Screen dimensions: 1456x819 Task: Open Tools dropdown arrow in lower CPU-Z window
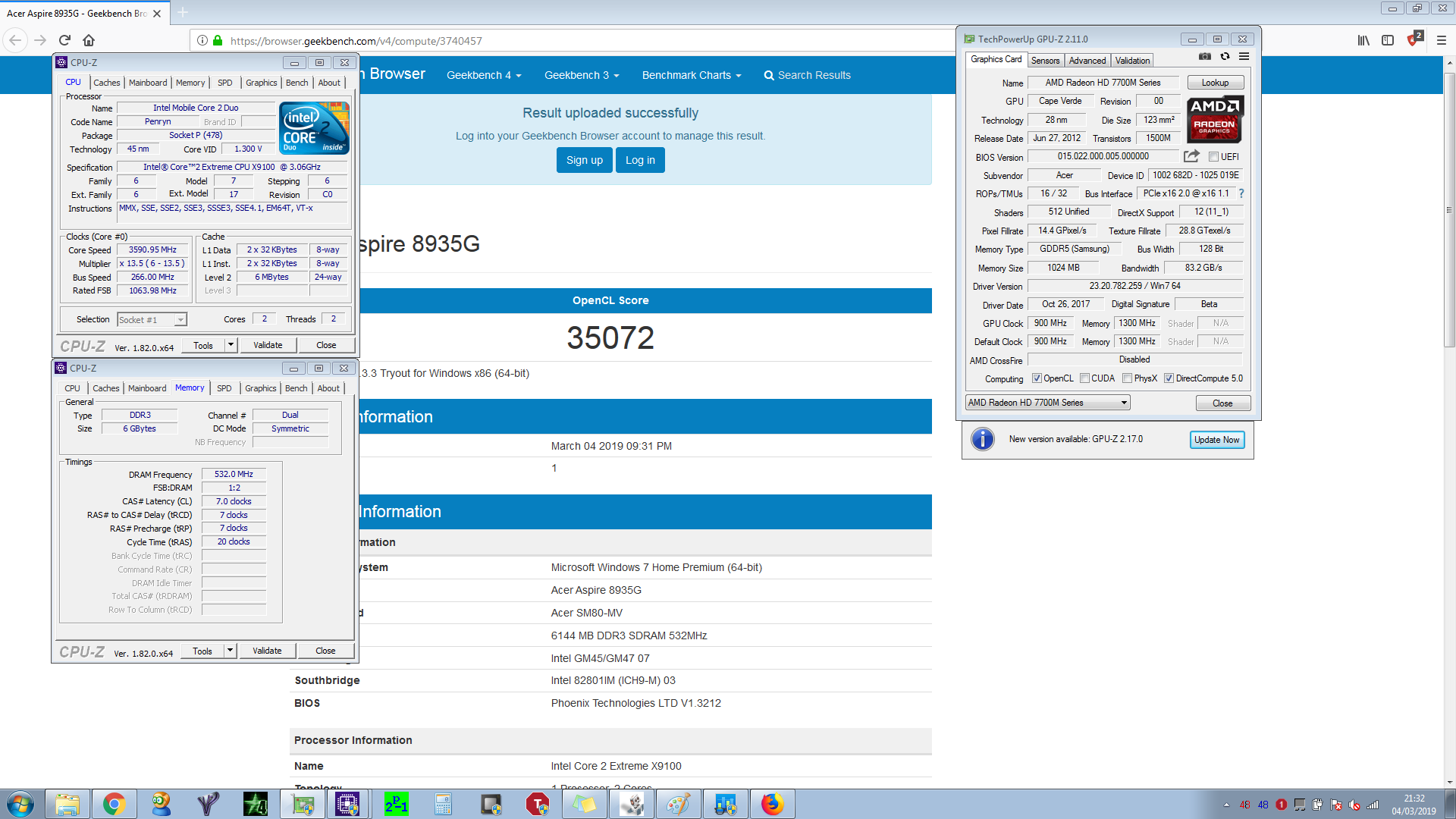pos(231,651)
